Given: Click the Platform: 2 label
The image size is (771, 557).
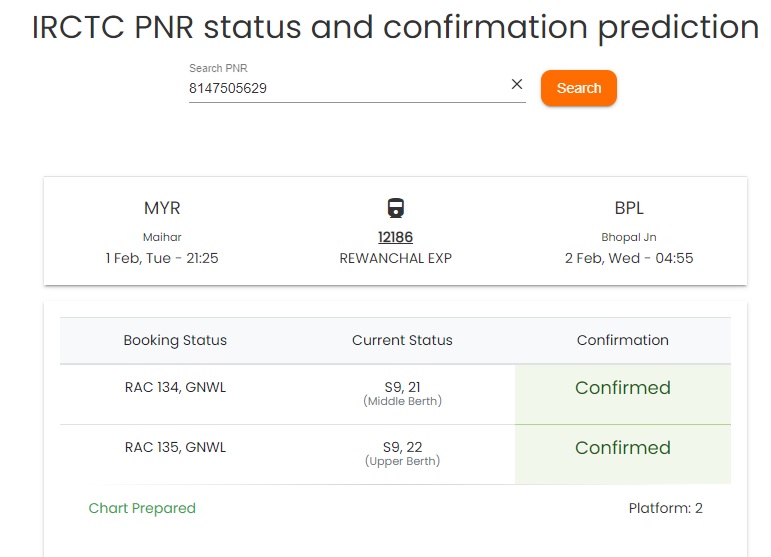Looking at the screenshot, I should click(665, 508).
